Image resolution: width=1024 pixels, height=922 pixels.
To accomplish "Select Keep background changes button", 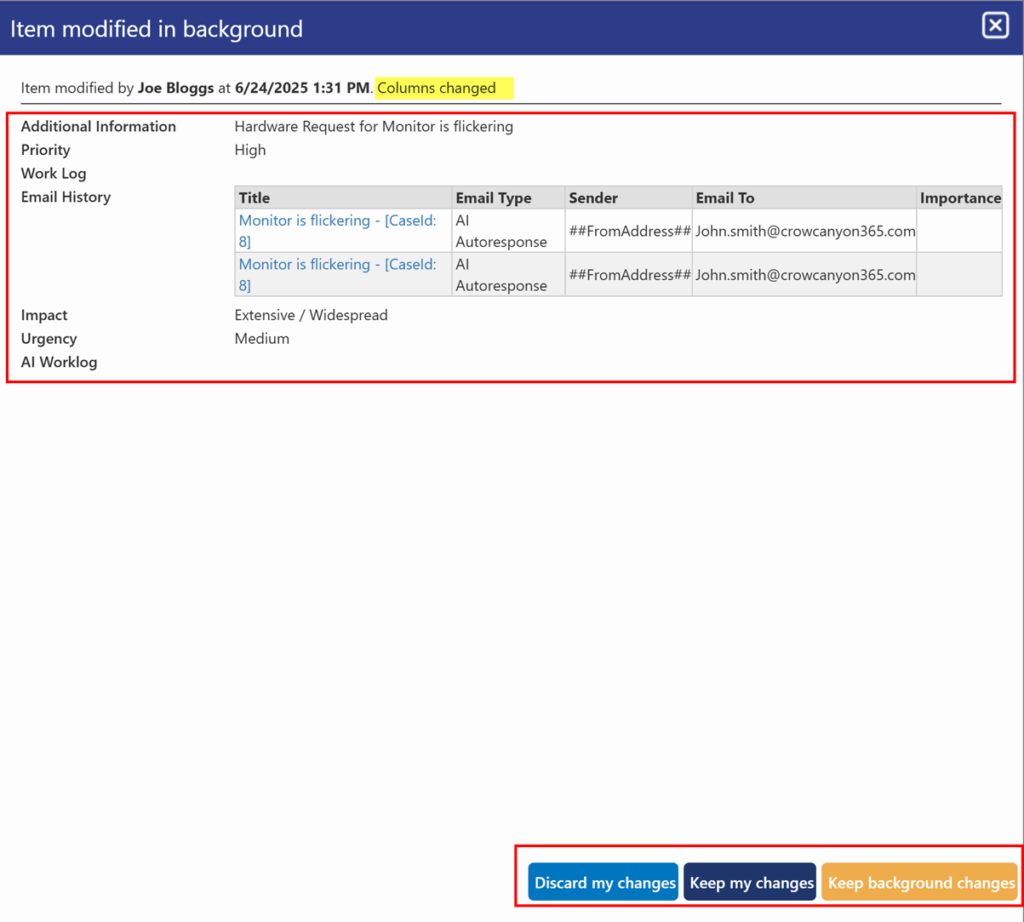I will 920,882.
